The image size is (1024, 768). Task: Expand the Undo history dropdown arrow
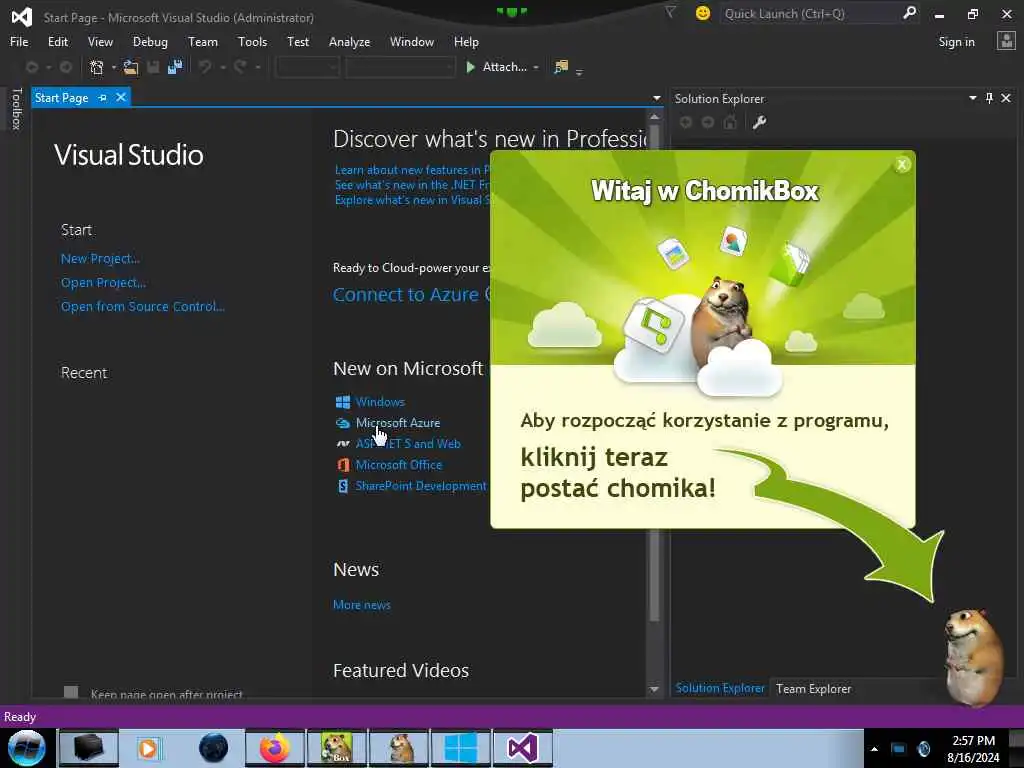point(223,67)
